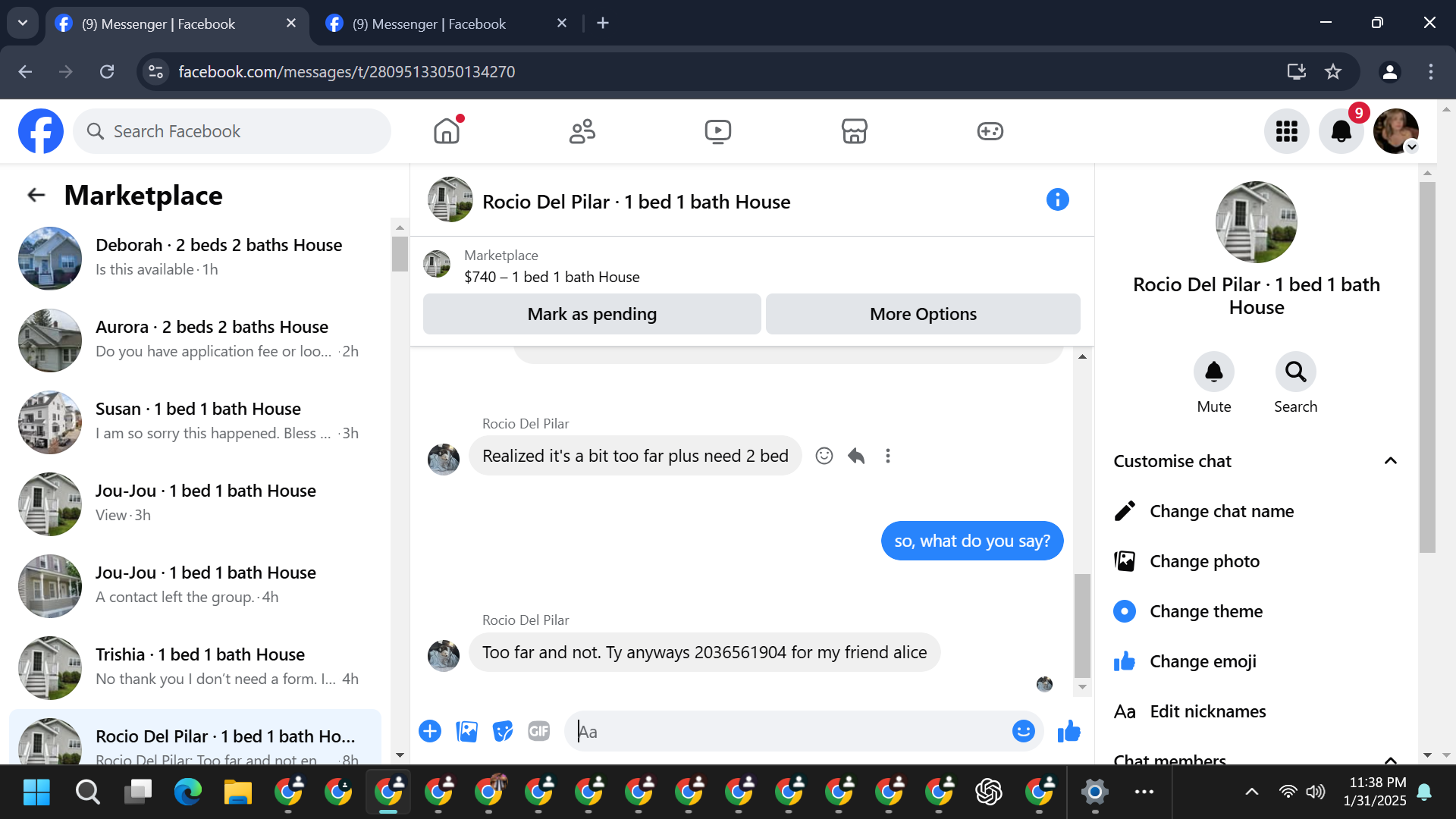Image resolution: width=1456 pixels, height=819 pixels.
Task: Open the conversation information icon
Action: click(1057, 200)
